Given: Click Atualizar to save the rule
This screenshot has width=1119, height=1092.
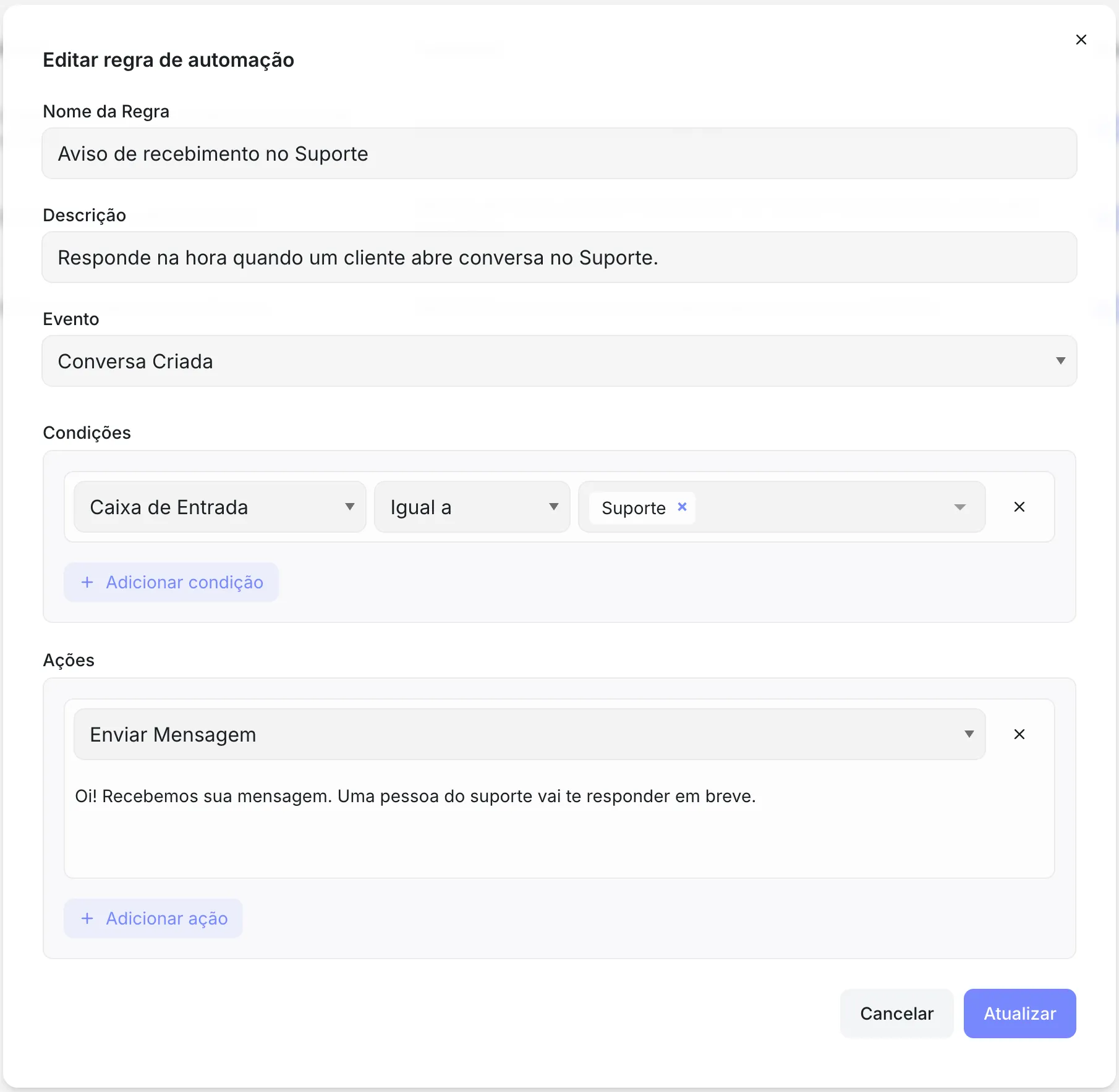Looking at the screenshot, I should coord(1019,1014).
